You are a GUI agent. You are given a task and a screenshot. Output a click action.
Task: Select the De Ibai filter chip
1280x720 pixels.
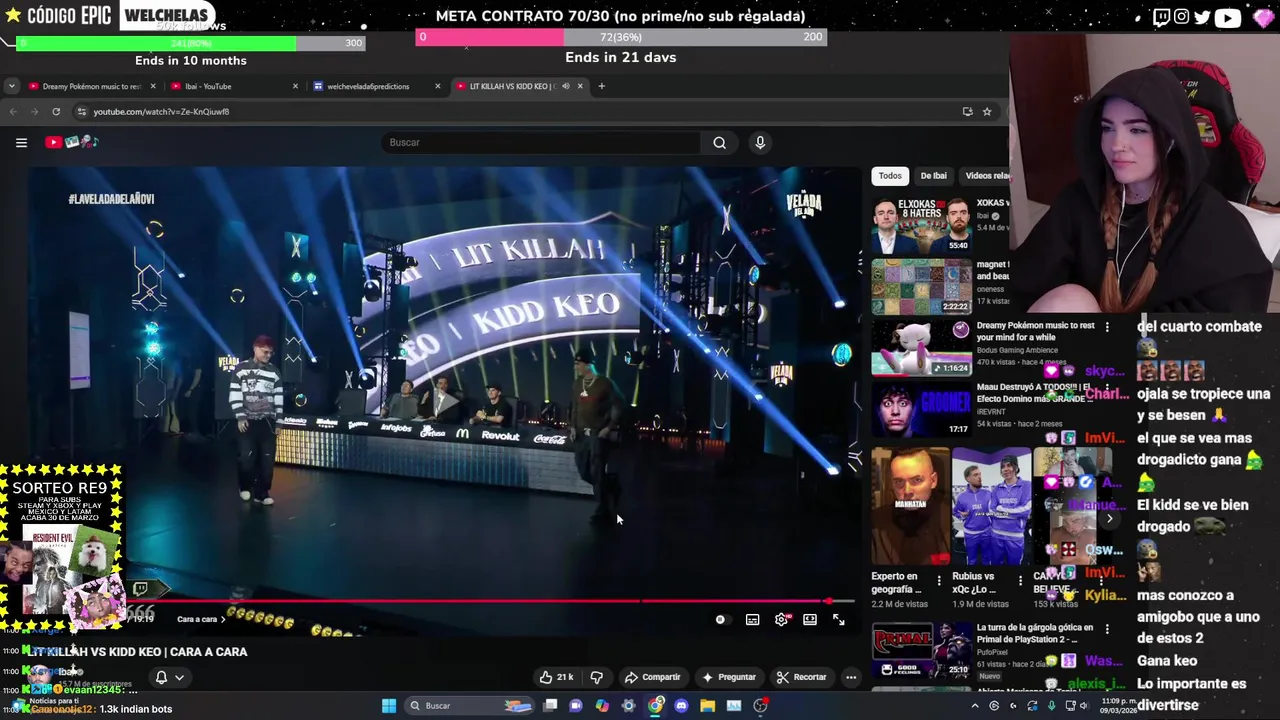[x=933, y=176]
